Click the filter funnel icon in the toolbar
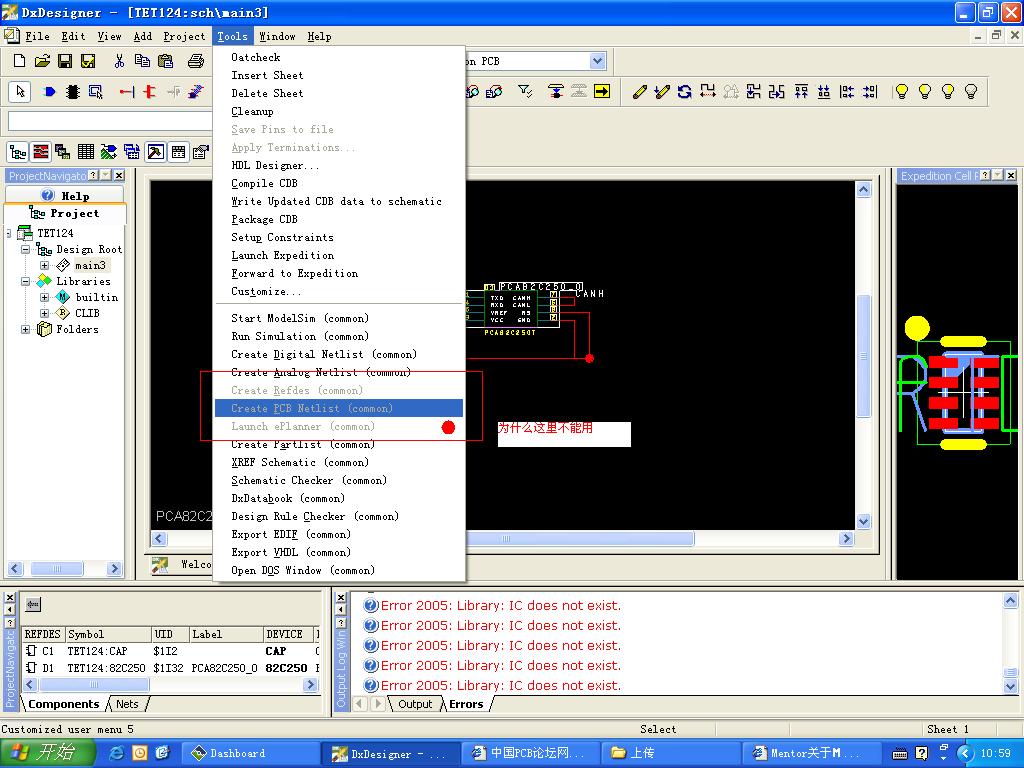This screenshot has width=1024, height=768. click(526, 92)
